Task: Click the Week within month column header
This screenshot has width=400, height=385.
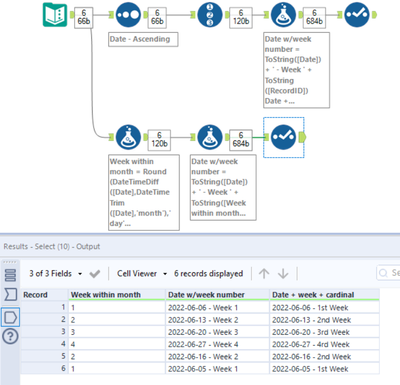Action: pos(117,295)
